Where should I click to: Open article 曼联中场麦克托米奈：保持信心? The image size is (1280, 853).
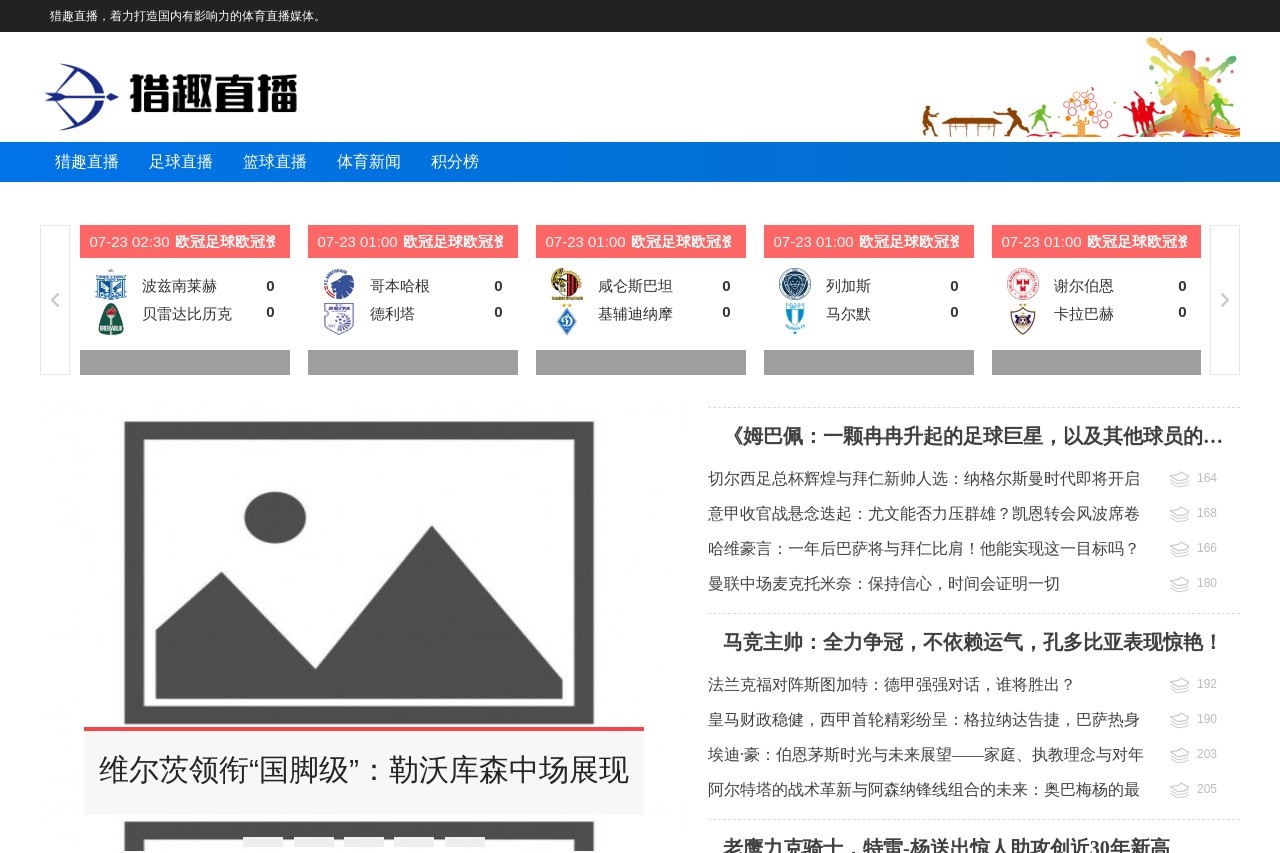click(x=884, y=584)
